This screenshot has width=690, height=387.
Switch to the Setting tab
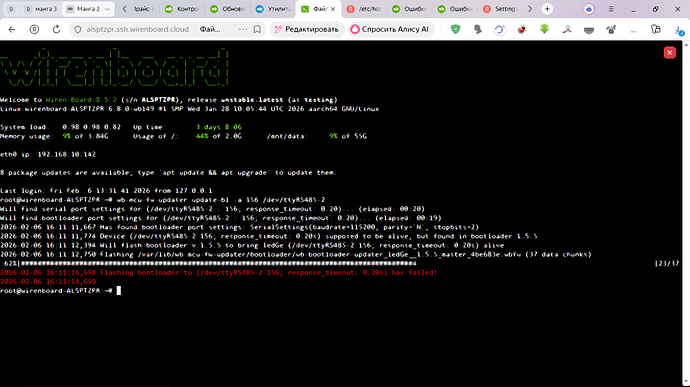pos(500,9)
